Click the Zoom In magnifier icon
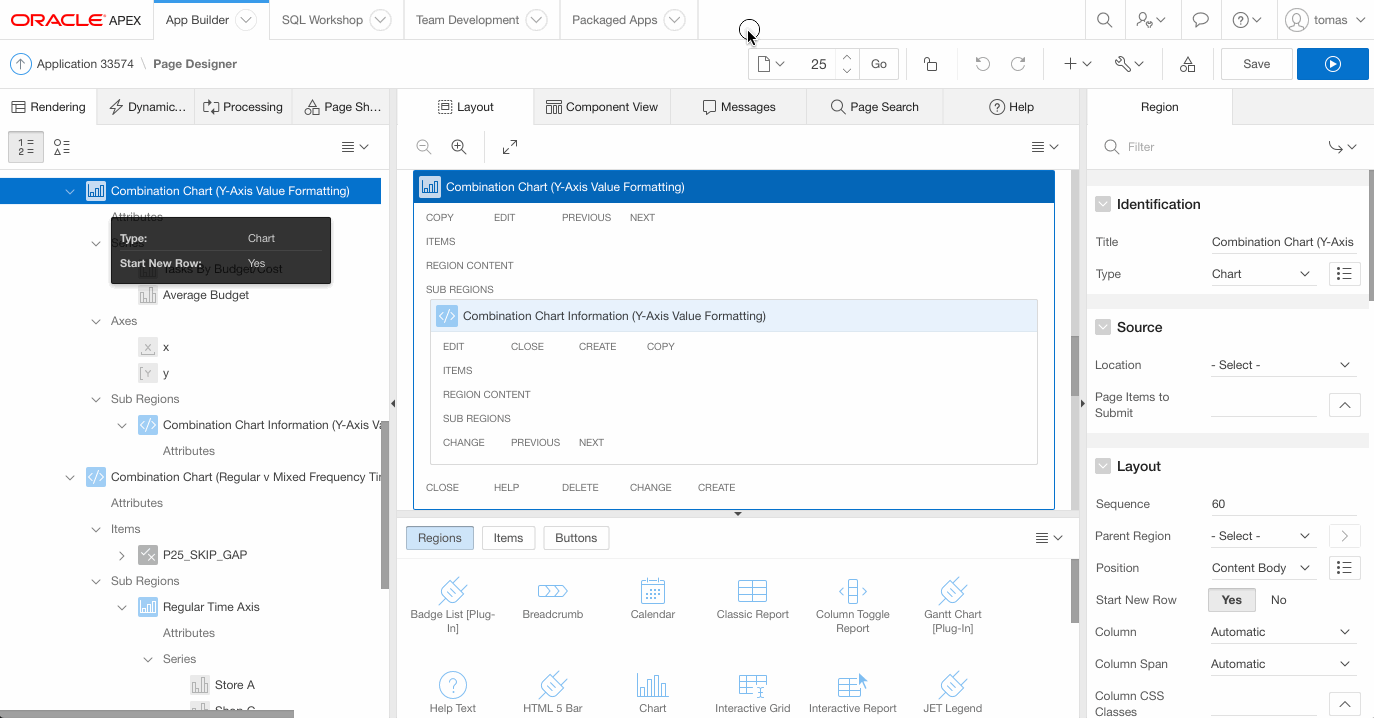The height and width of the screenshot is (718, 1374). [x=459, y=147]
